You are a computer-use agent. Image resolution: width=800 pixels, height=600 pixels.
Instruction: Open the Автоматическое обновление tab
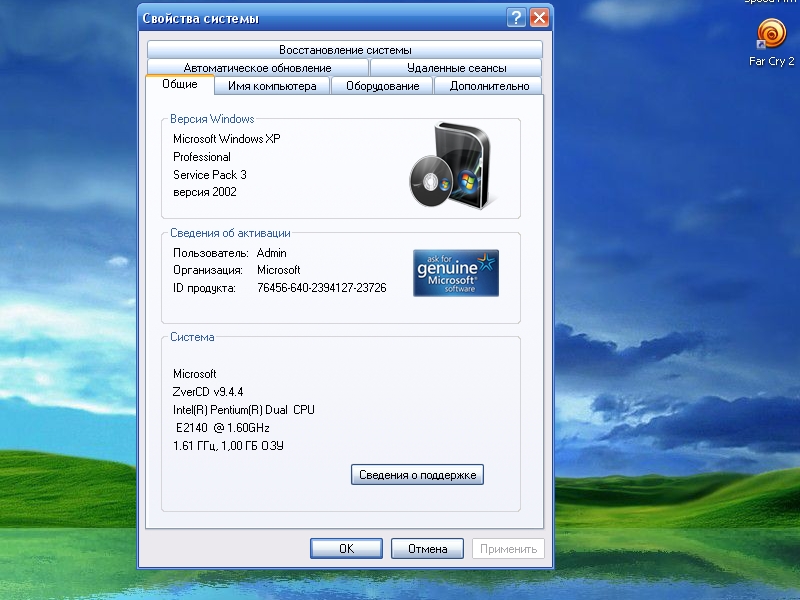click(258, 67)
